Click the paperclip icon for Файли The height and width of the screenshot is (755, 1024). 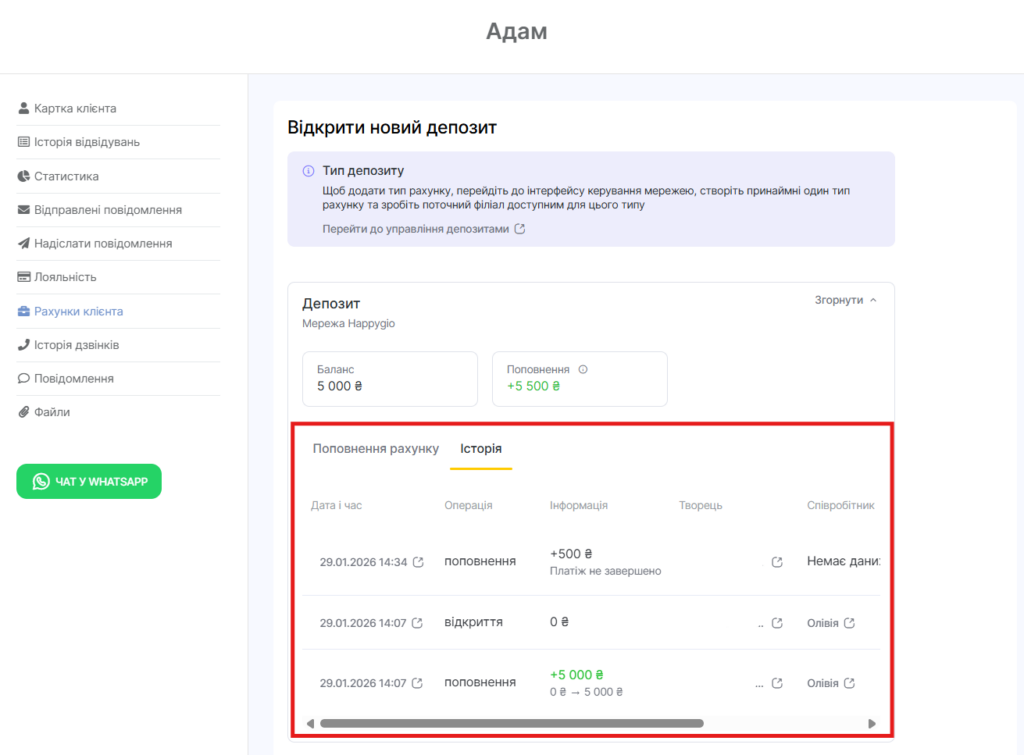tap(24, 412)
